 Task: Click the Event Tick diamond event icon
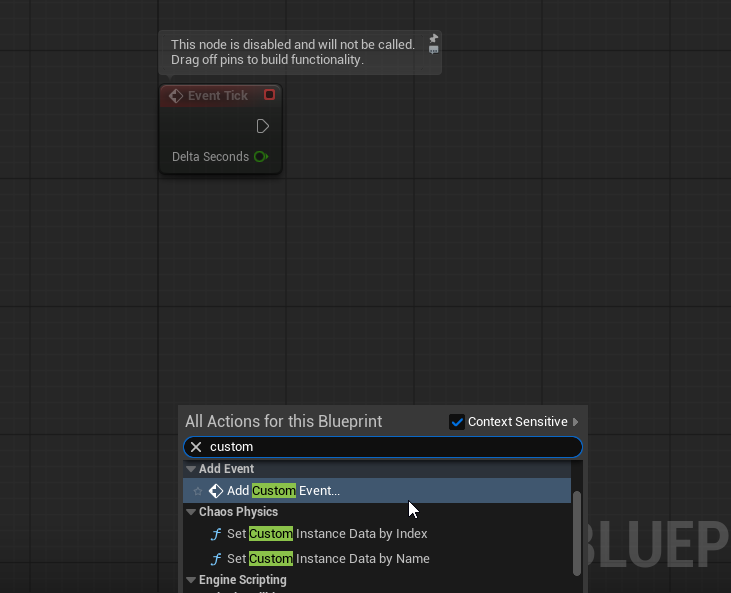pos(176,96)
